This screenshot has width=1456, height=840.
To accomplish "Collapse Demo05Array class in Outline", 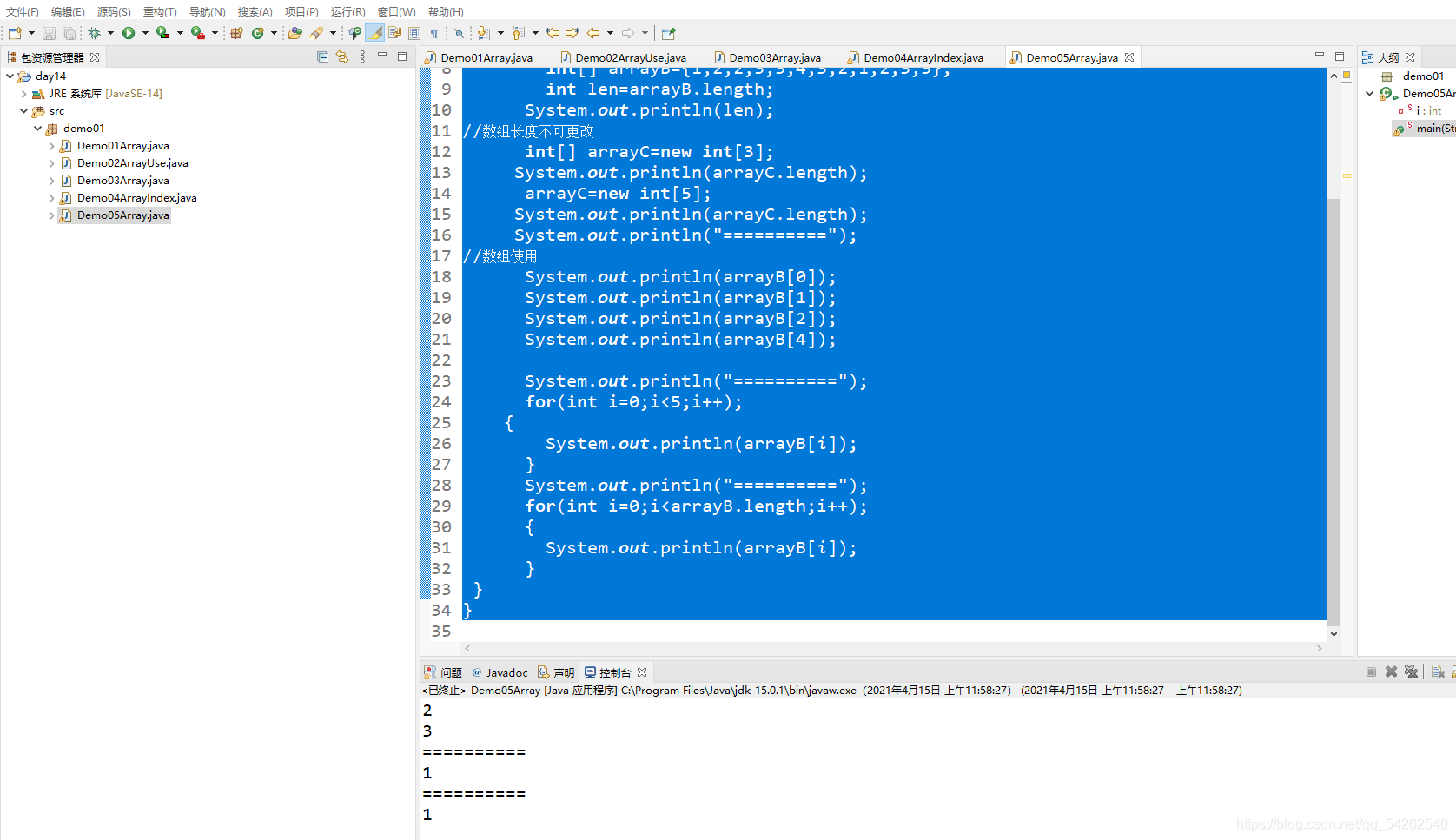I will (1370, 94).
